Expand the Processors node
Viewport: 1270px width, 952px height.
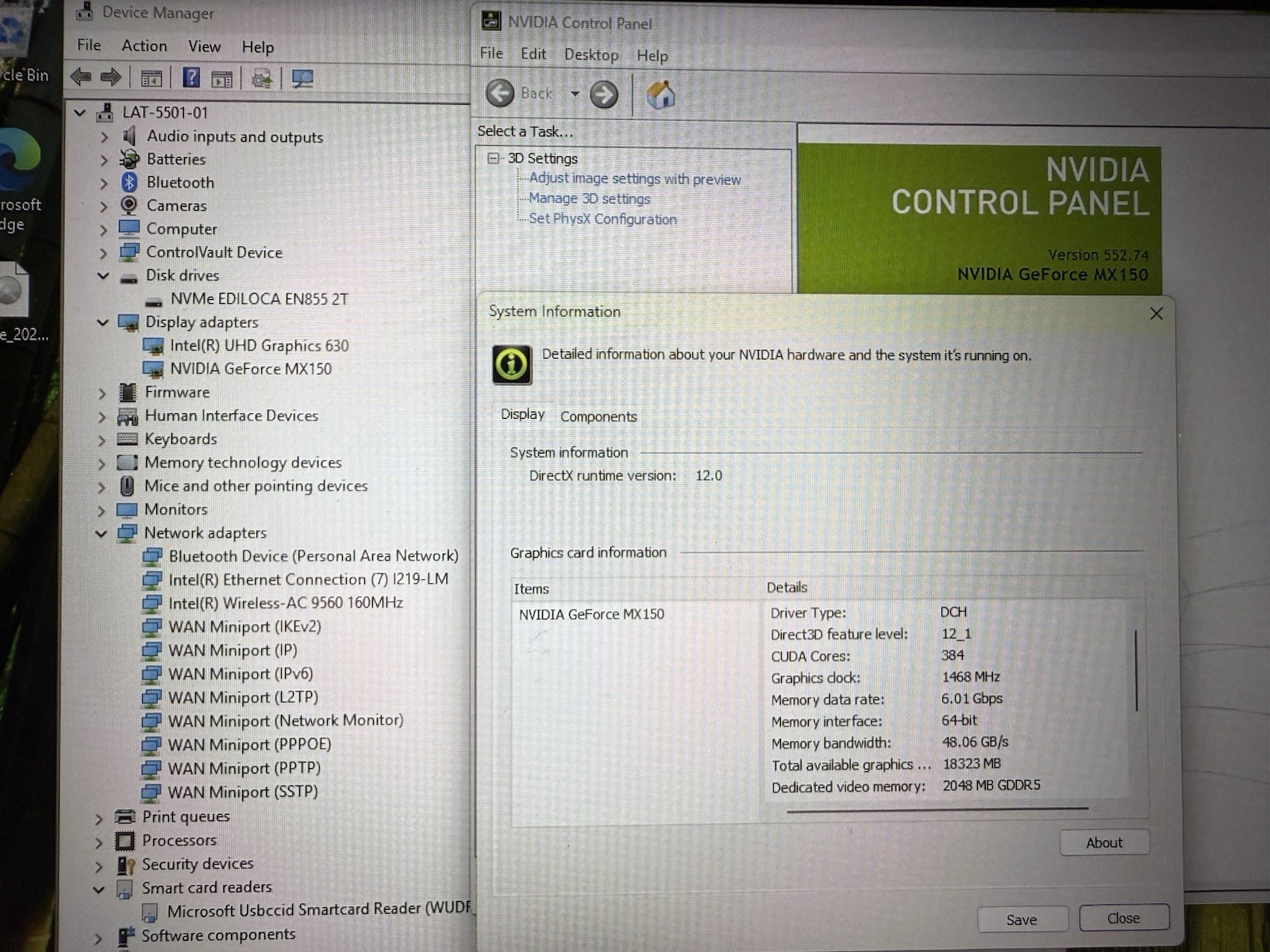[98, 842]
